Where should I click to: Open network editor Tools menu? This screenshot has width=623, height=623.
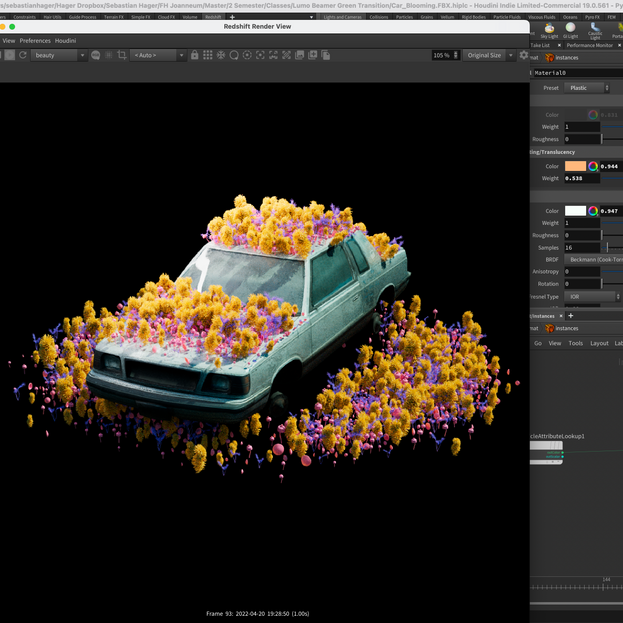click(x=575, y=343)
